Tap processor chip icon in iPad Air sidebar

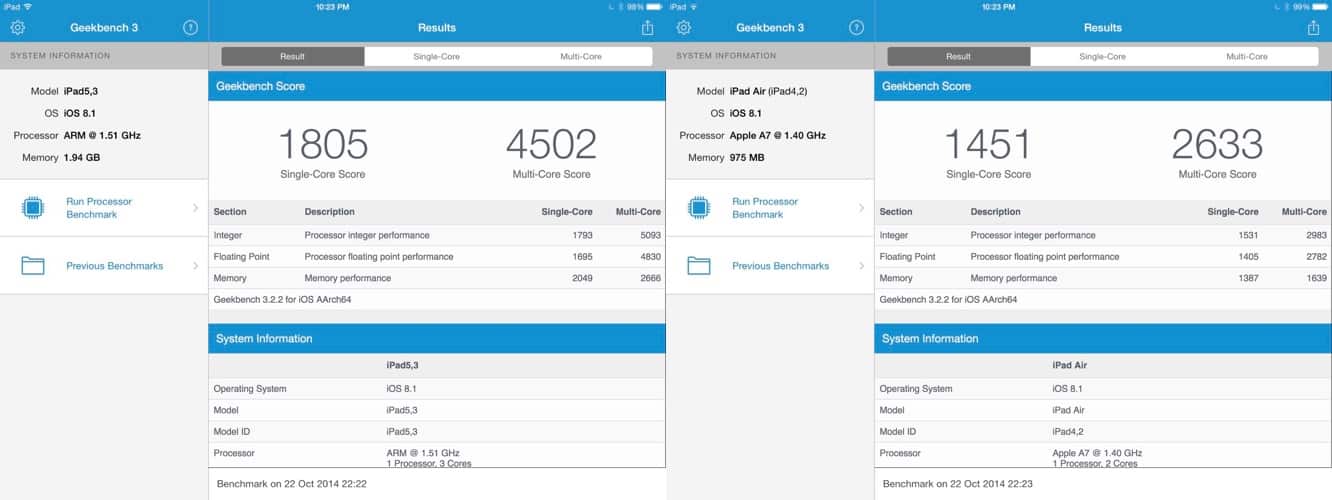point(699,208)
